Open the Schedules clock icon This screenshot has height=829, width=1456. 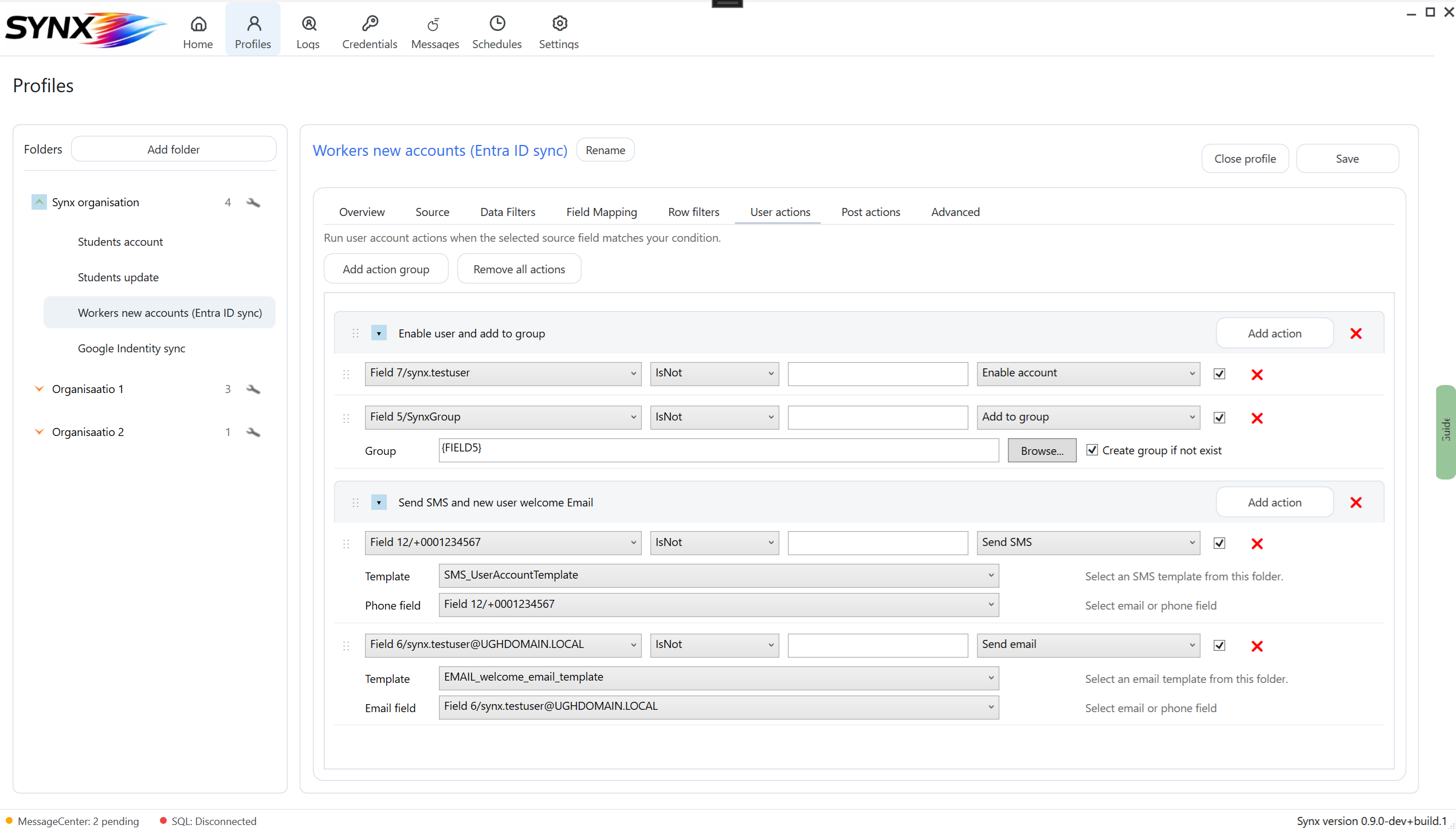(497, 23)
